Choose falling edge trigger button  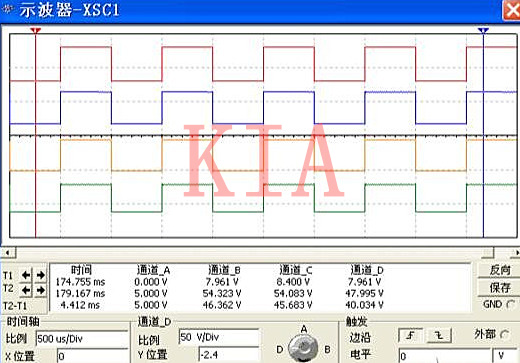(x=439, y=335)
